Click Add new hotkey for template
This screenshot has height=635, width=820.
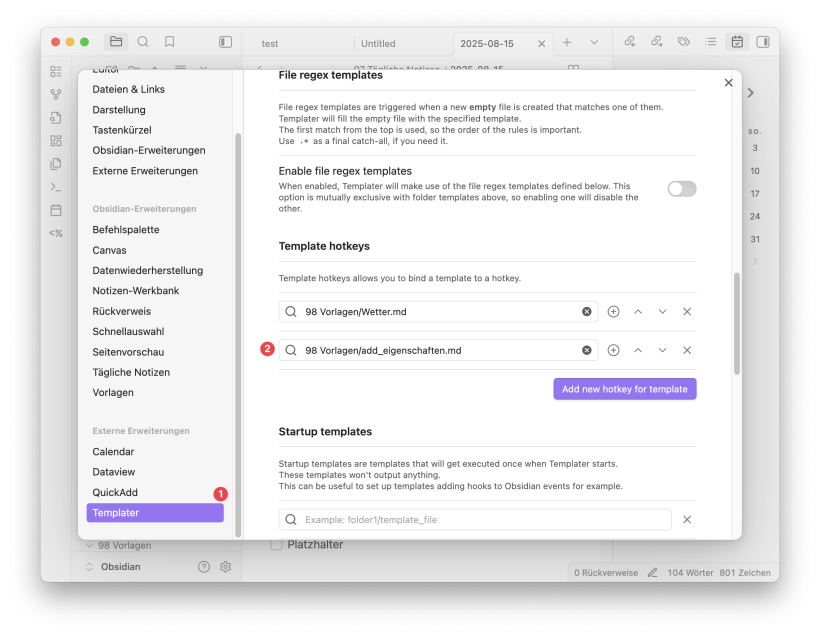(x=625, y=389)
